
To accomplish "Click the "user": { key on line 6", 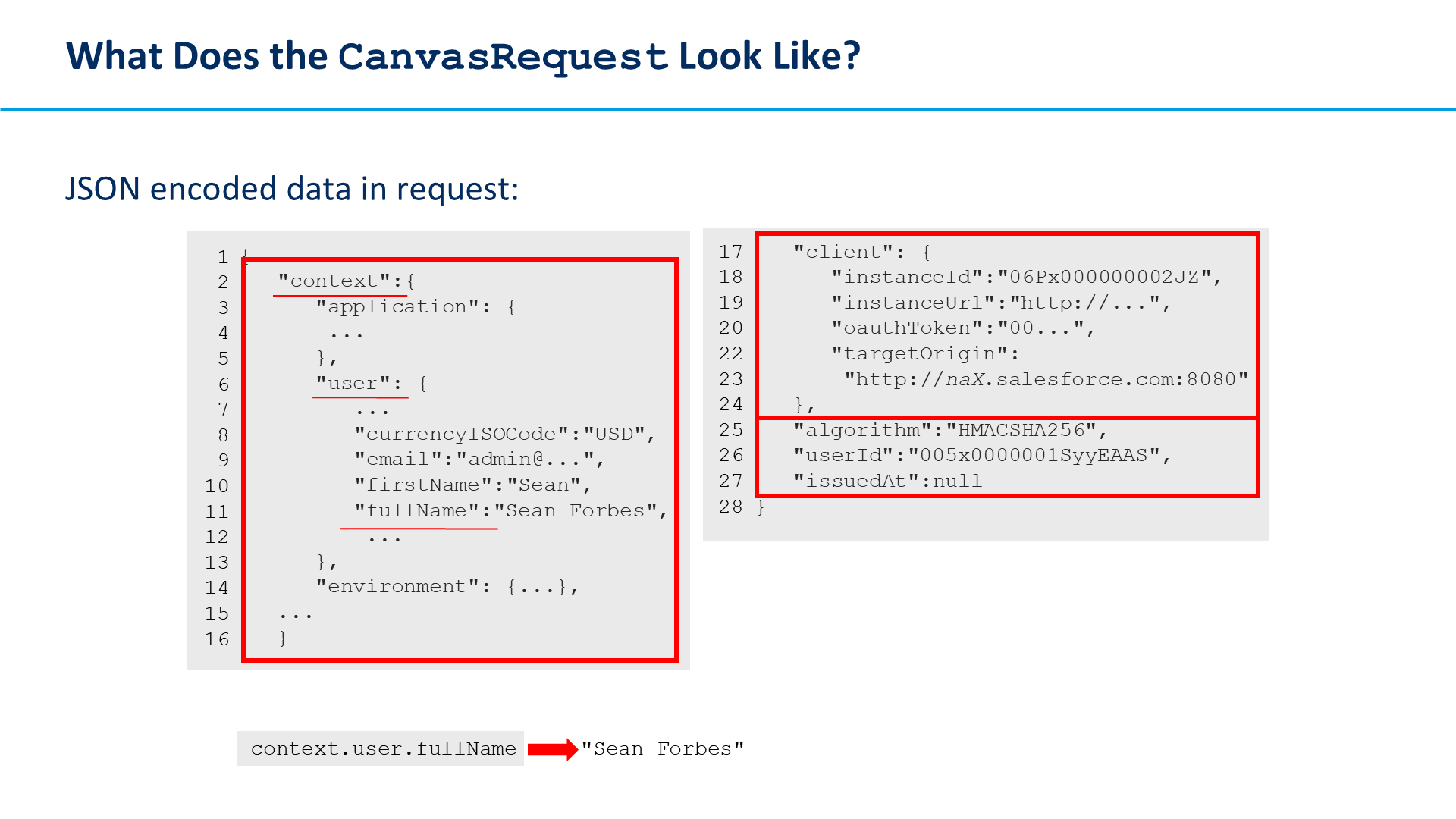I will (x=372, y=384).
